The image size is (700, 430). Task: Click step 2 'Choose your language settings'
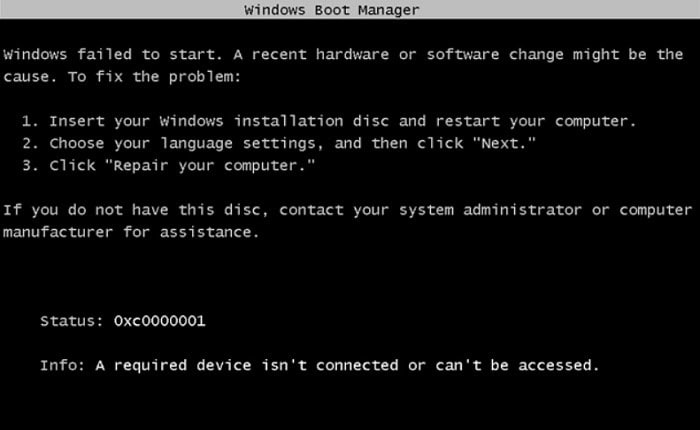coord(279,144)
